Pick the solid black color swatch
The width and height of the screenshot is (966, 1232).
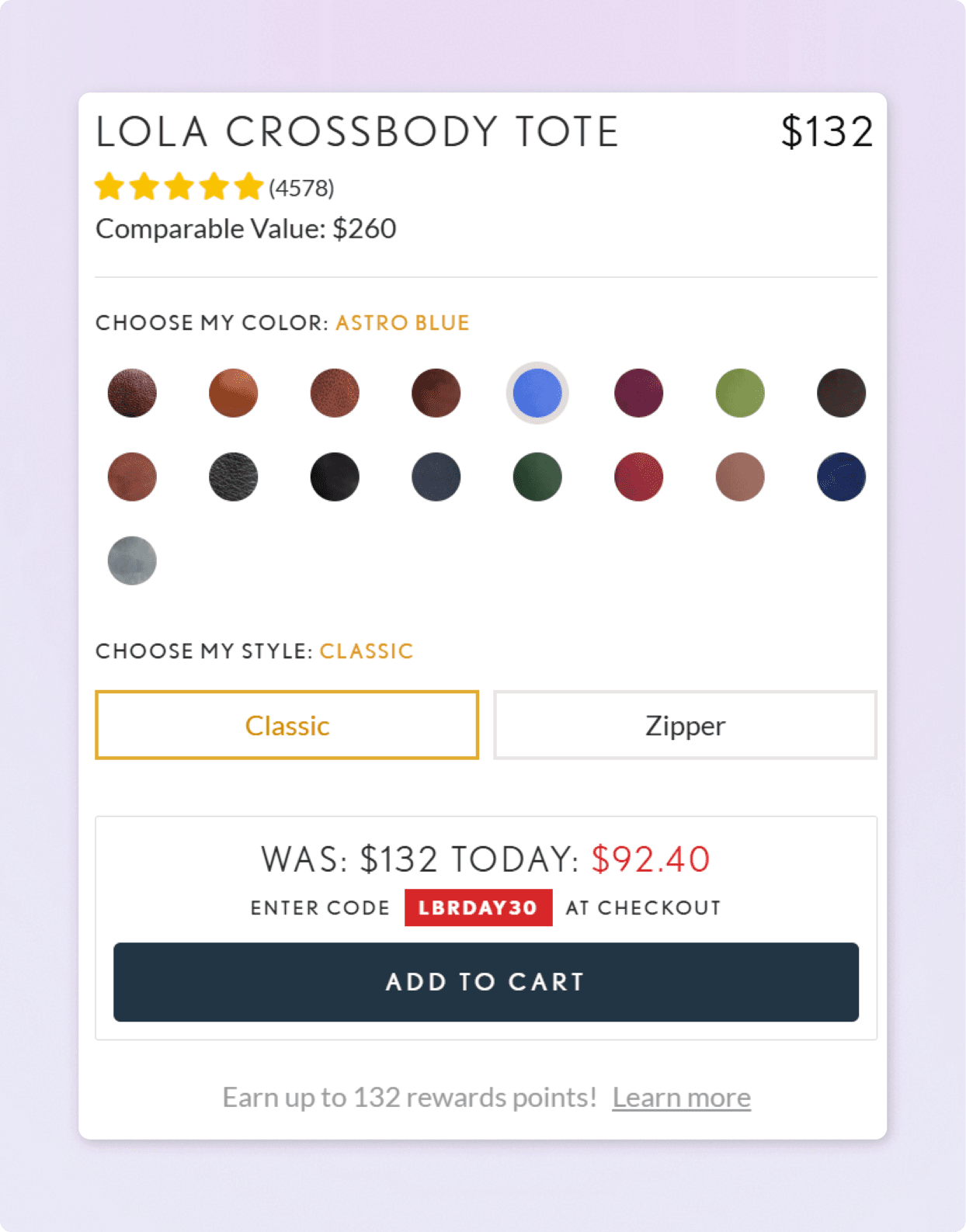(335, 477)
